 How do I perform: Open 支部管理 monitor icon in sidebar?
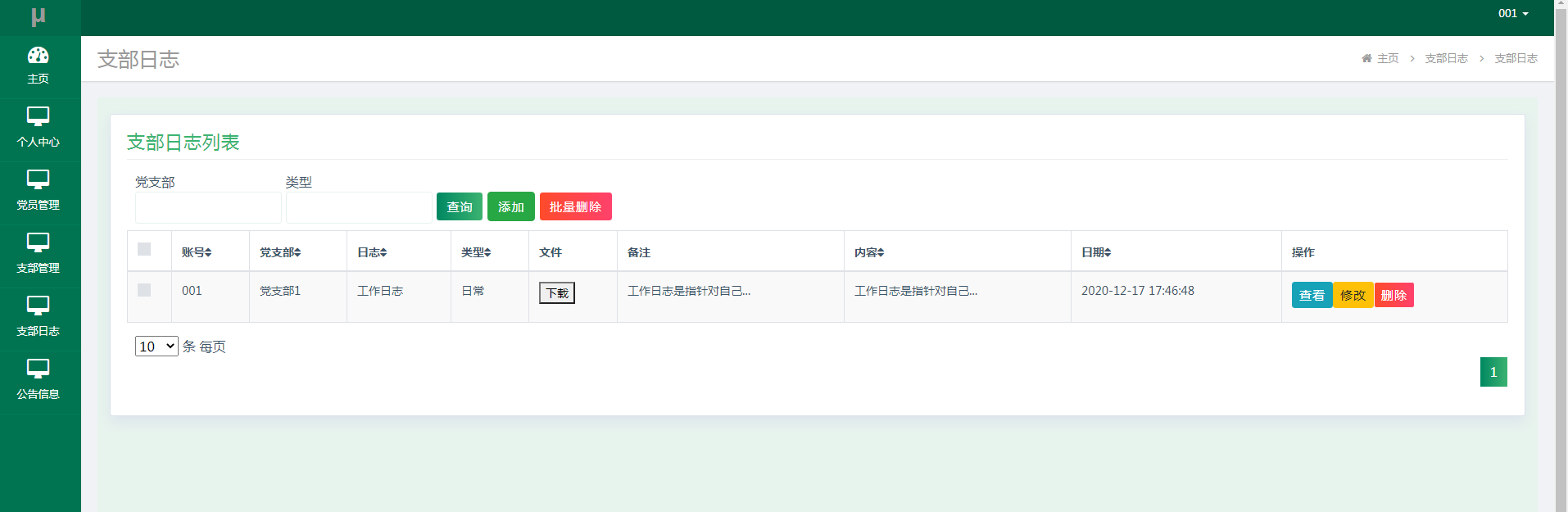pyautogui.click(x=38, y=242)
